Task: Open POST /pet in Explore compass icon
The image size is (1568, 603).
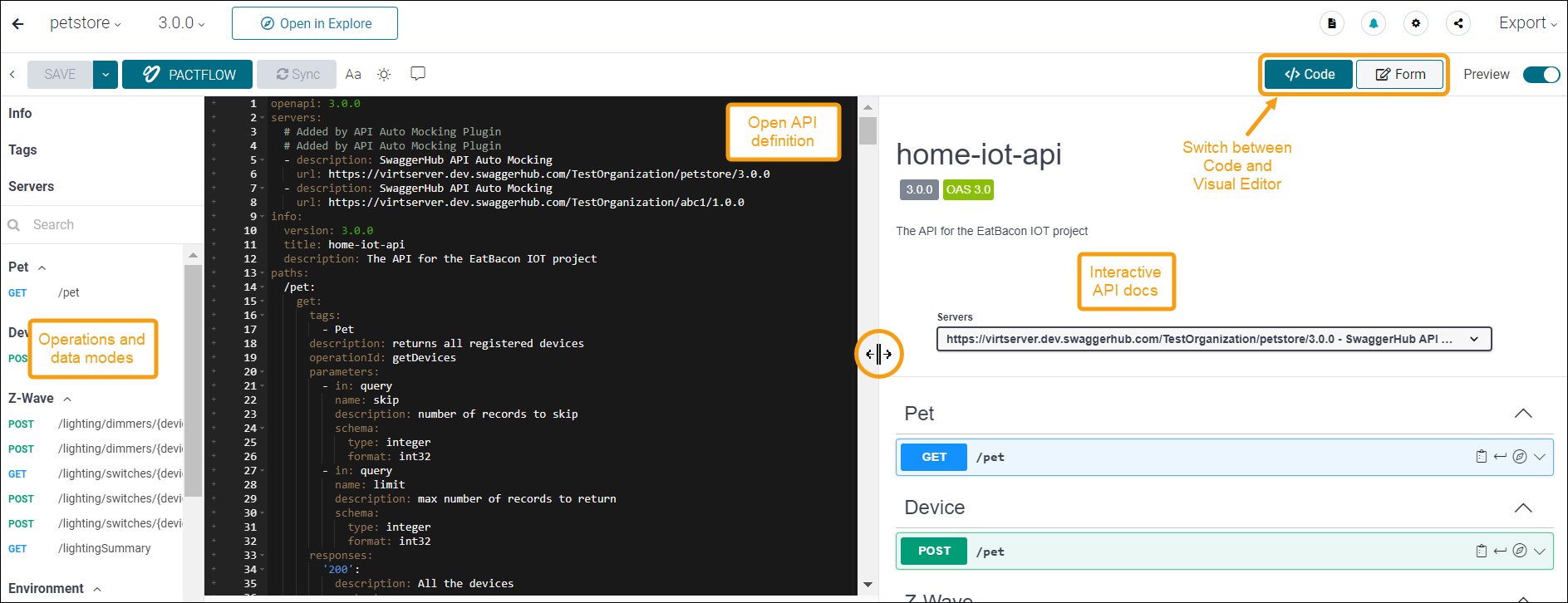Action: pos(1520,551)
